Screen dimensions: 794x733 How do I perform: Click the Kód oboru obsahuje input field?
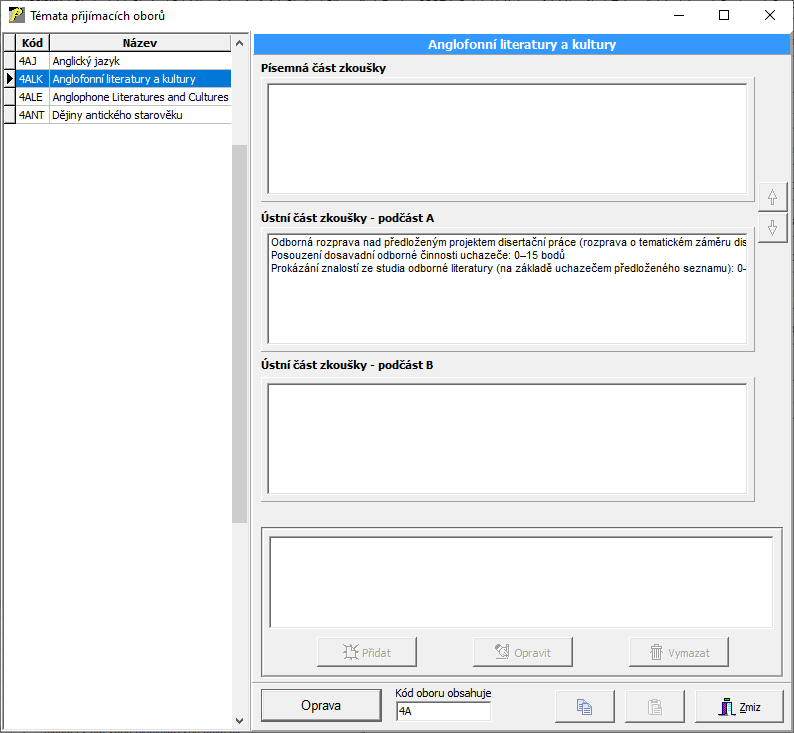(443, 712)
